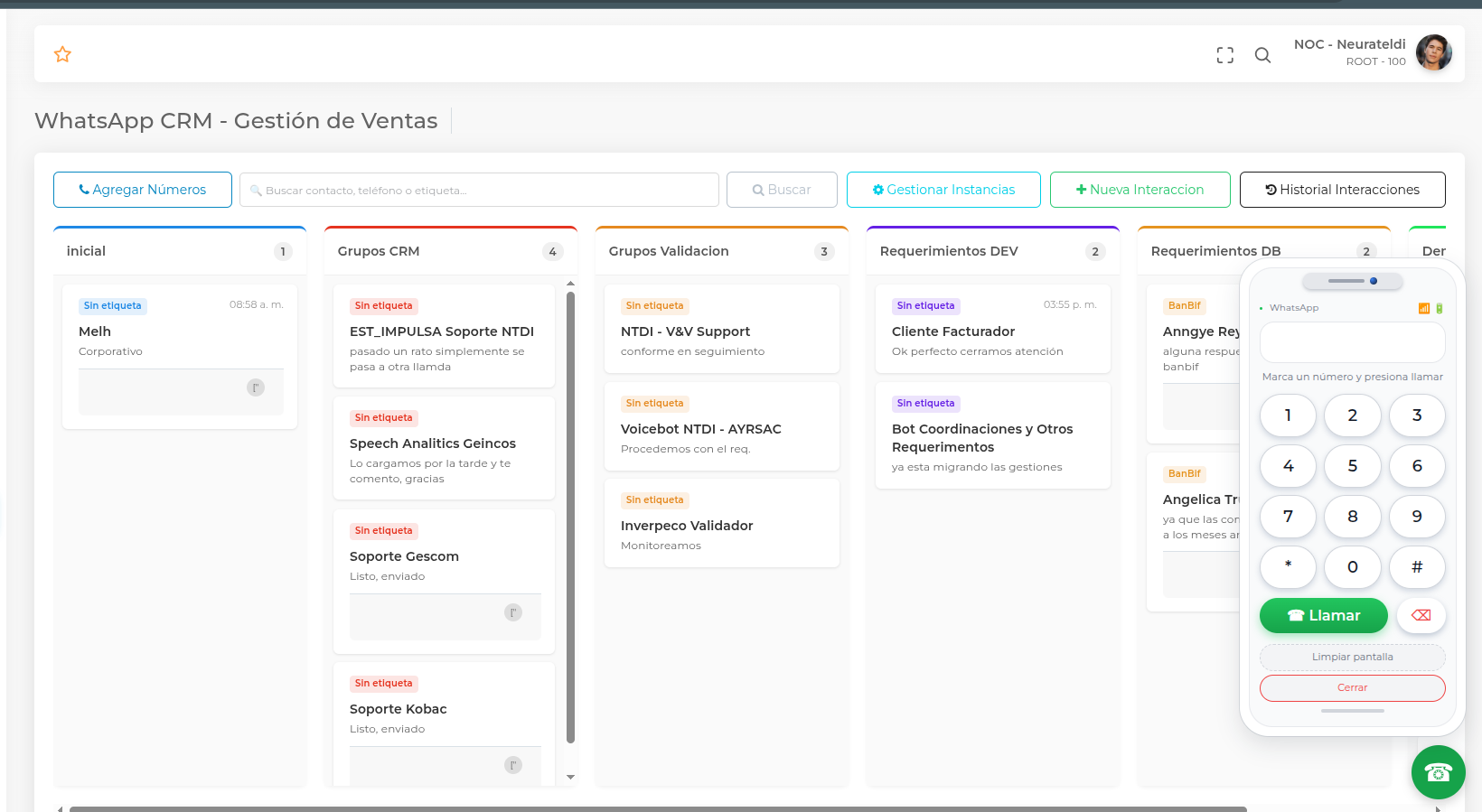
Task: Open Bot Coordinaciones y Otros Requerimentos card
Action: [993, 435]
